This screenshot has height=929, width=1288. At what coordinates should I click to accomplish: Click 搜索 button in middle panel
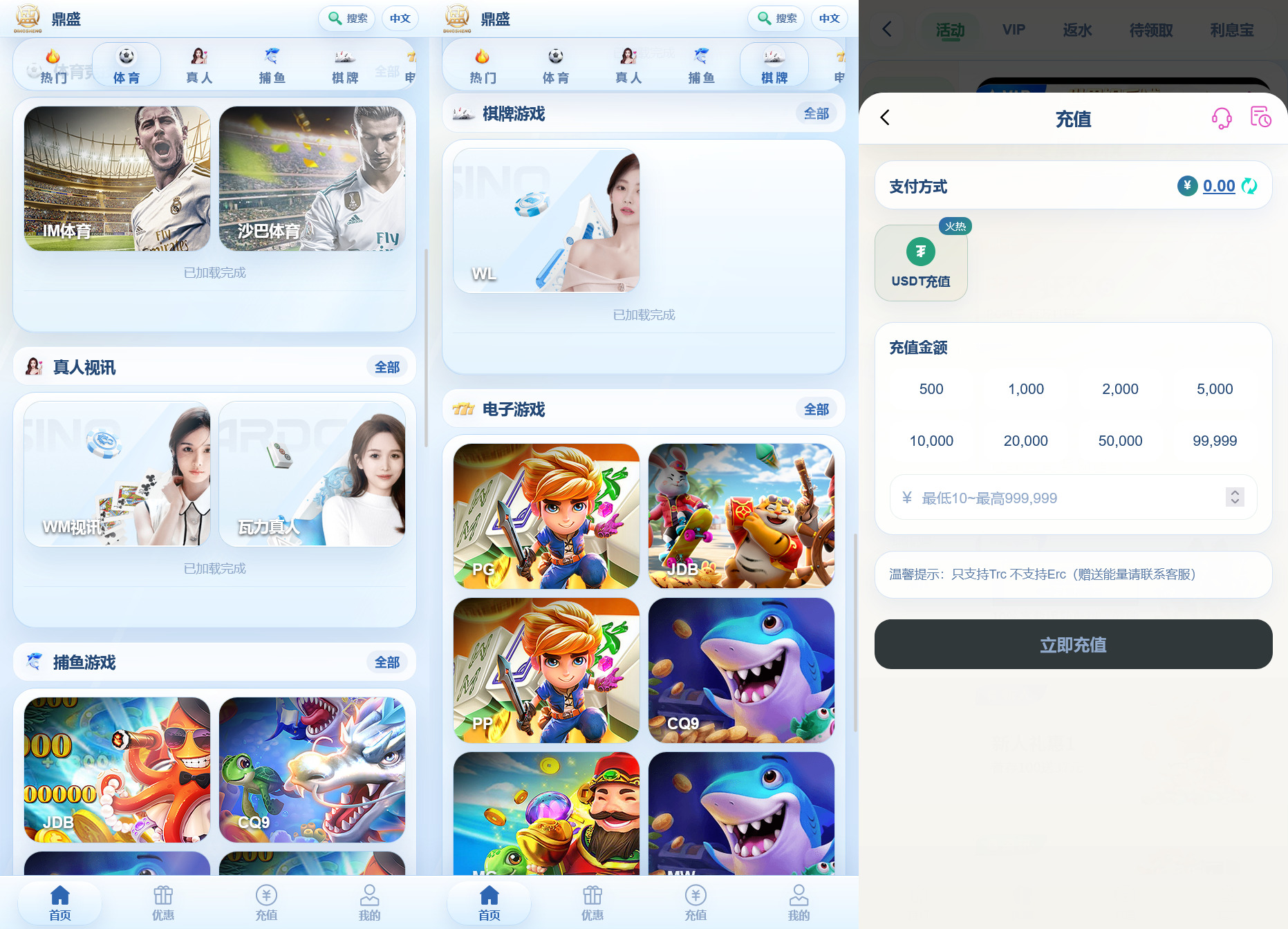point(776,19)
